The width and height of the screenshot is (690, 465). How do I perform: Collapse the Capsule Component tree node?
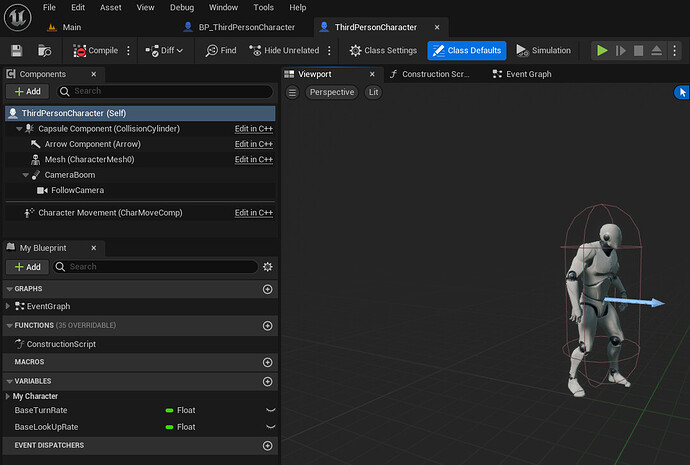pos(19,129)
